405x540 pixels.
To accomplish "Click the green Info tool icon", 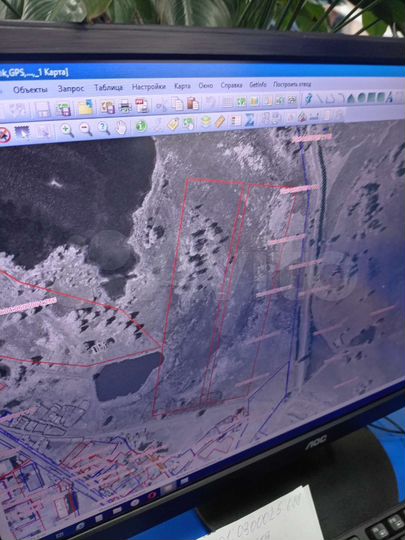I will pyautogui.click(x=141, y=126).
